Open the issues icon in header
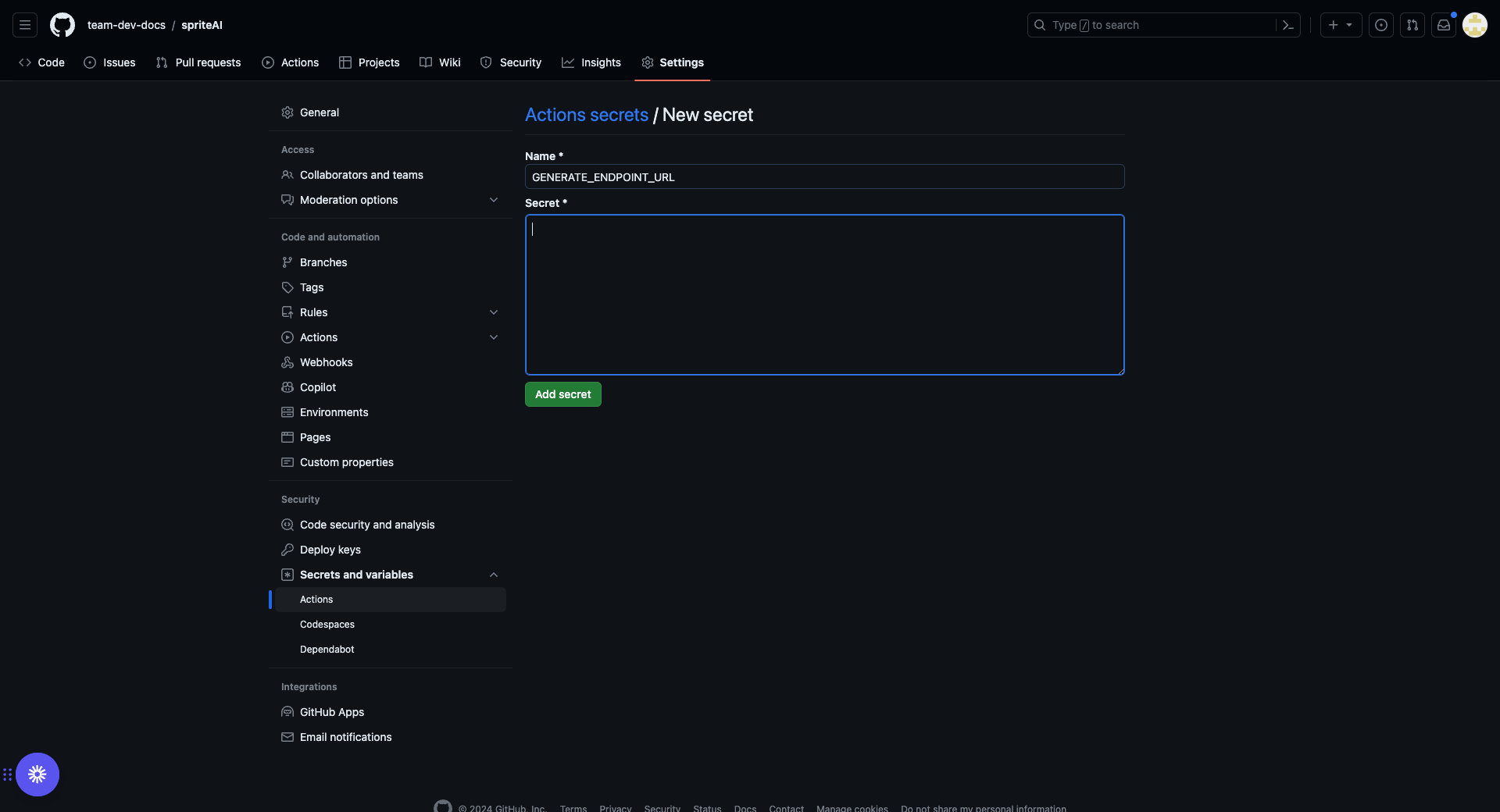 coord(1381,25)
